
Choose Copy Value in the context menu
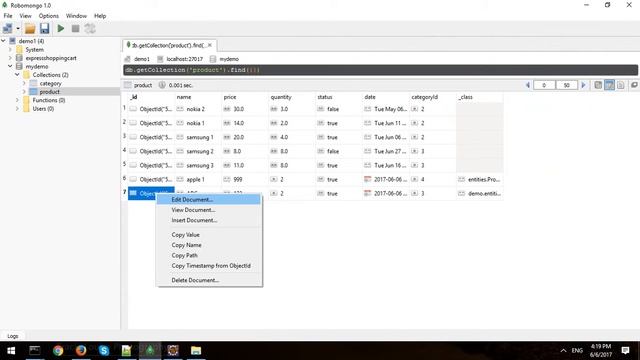[209, 235]
